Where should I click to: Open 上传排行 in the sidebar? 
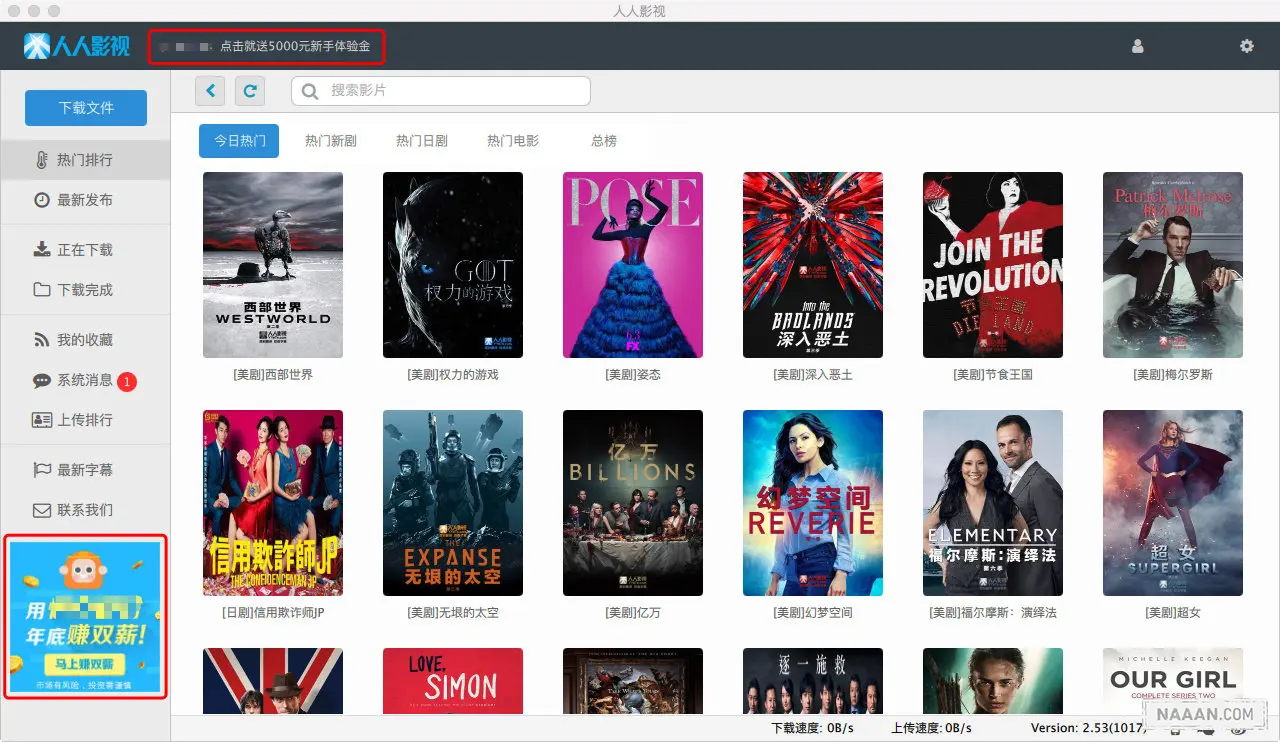[x=85, y=420]
